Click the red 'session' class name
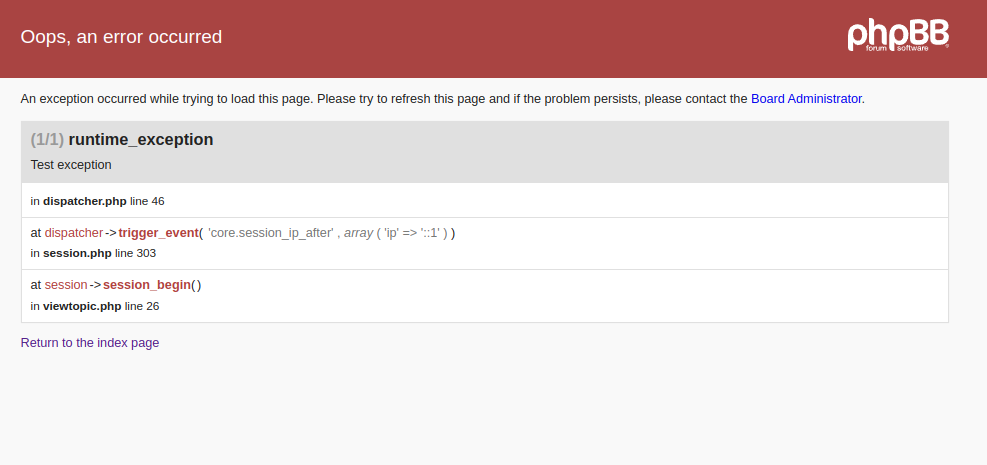This screenshot has height=465, width=987. [x=66, y=285]
